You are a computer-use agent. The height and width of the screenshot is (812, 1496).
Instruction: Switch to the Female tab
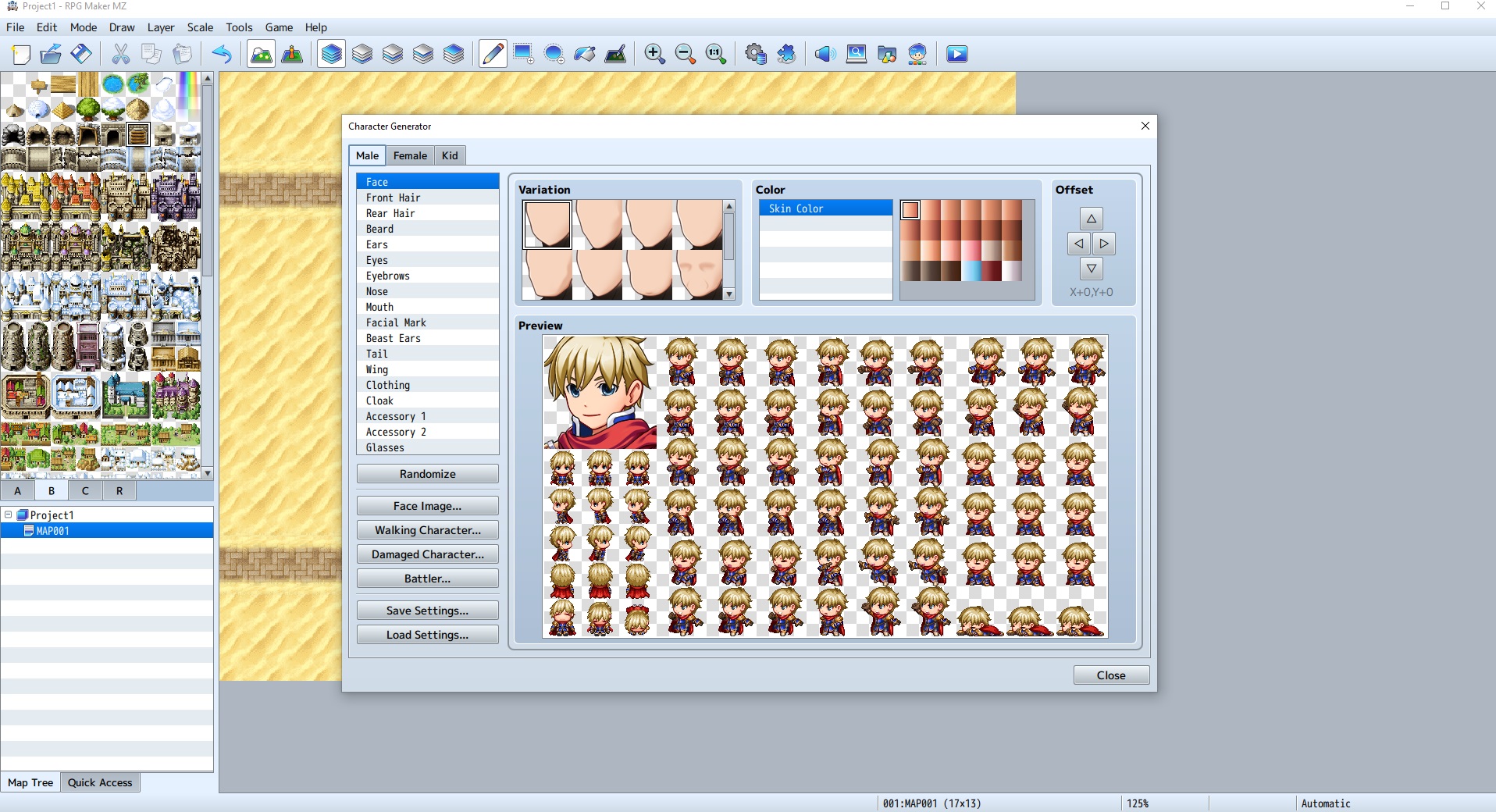click(410, 155)
